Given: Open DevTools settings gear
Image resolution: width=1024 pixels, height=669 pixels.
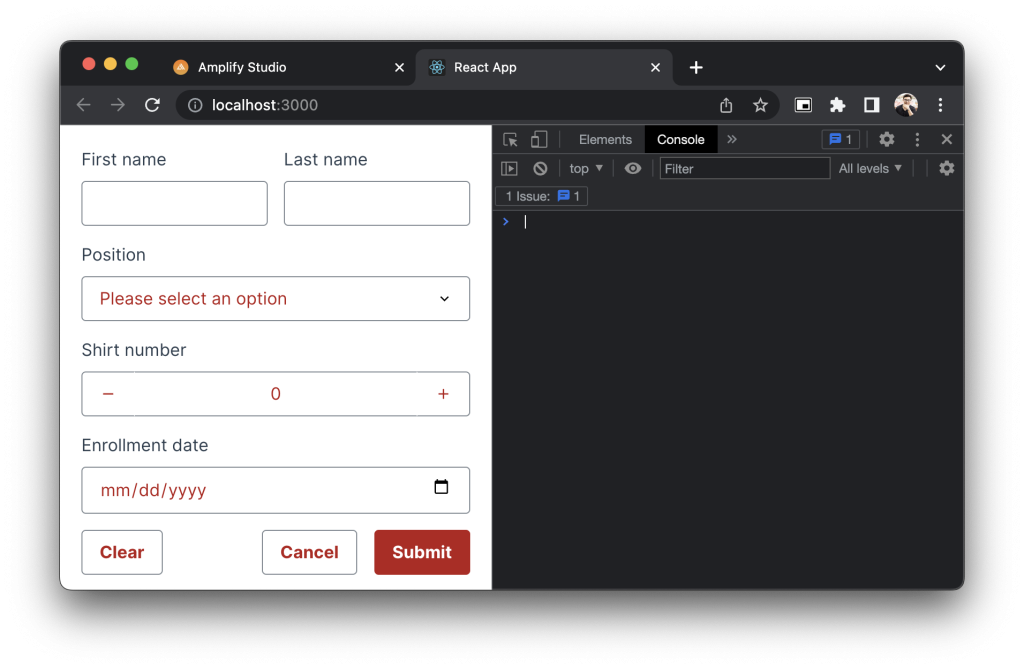Looking at the screenshot, I should click(886, 139).
